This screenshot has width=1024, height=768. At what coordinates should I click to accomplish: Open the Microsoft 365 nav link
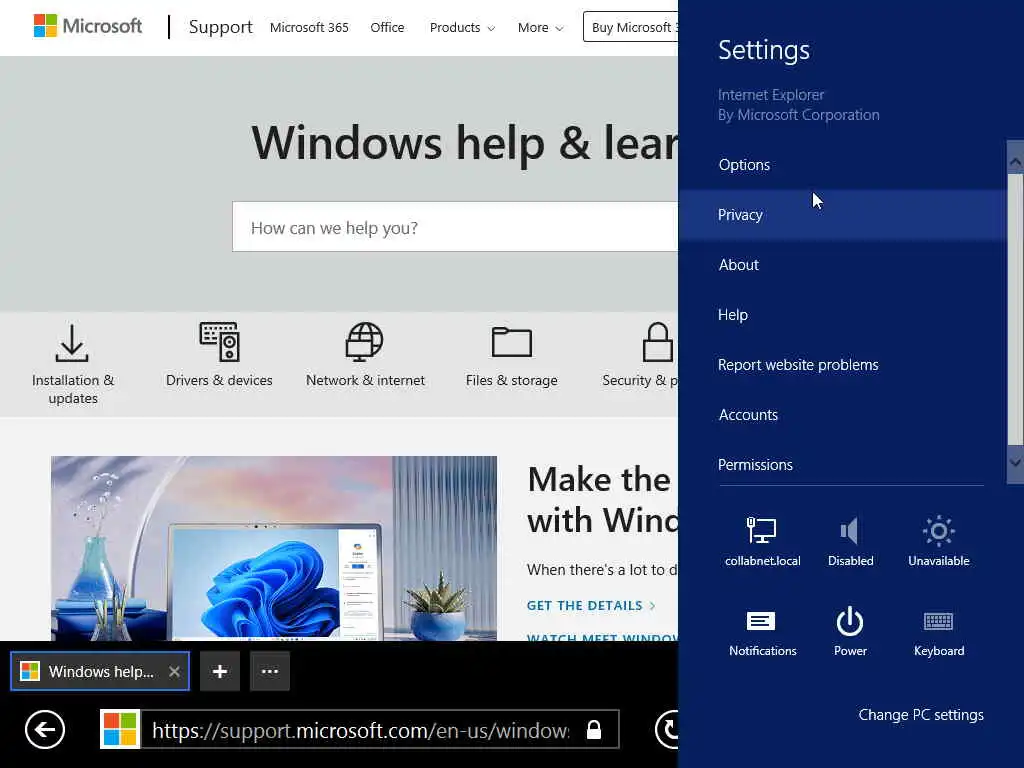tap(309, 27)
